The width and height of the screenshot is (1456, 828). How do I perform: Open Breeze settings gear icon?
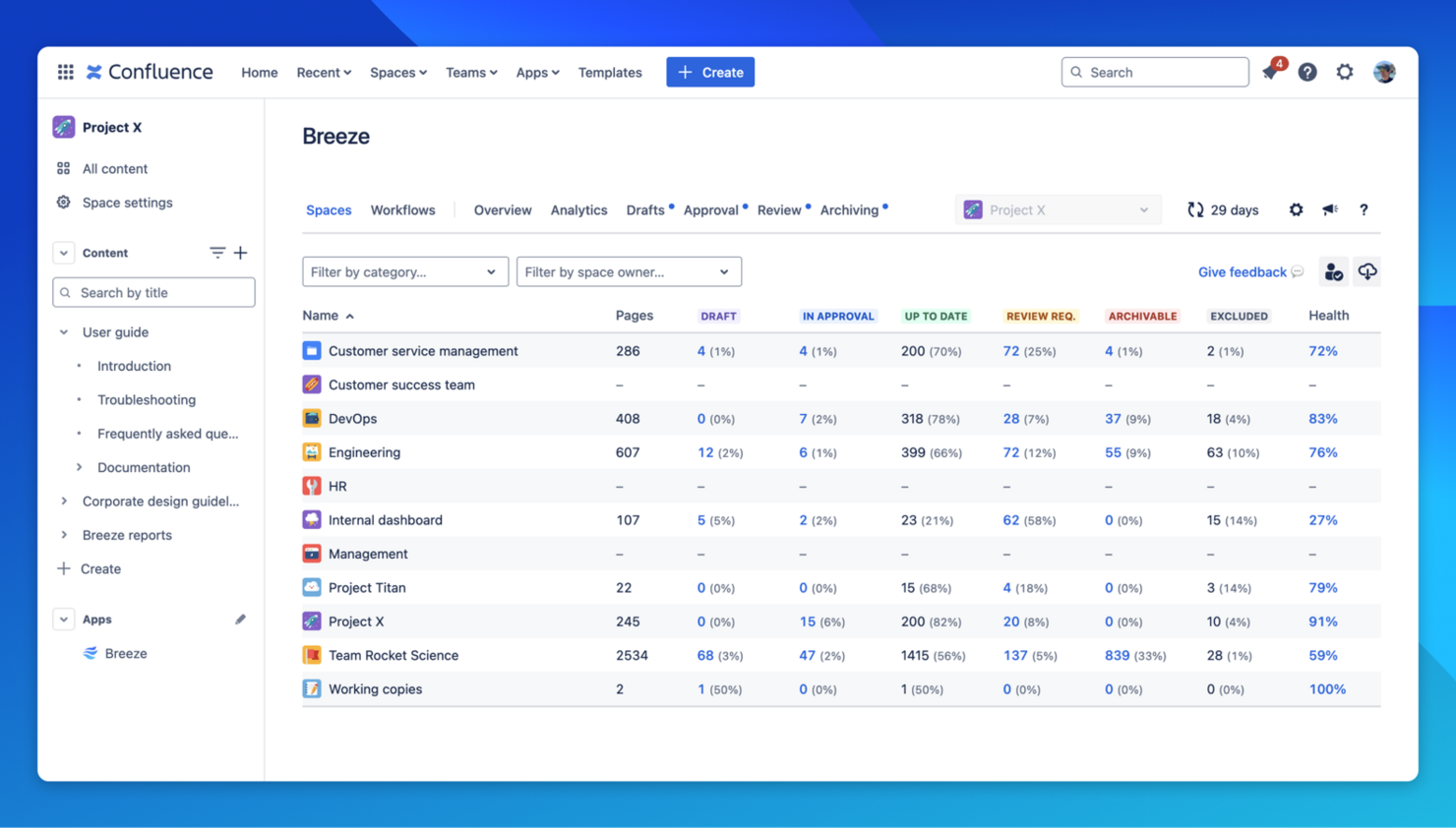pyautogui.click(x=1296, y=209)
